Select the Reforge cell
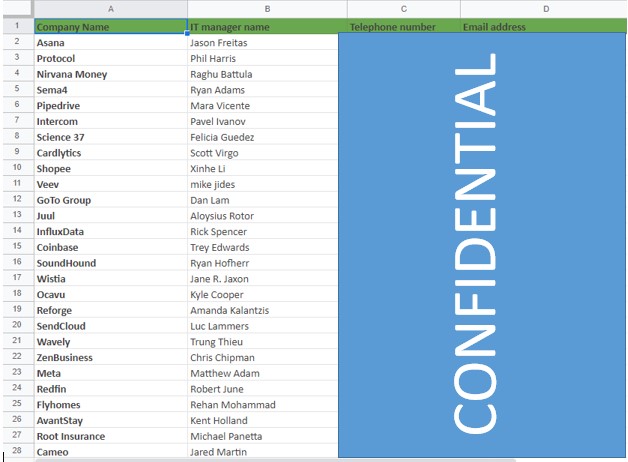 point(111,310)
